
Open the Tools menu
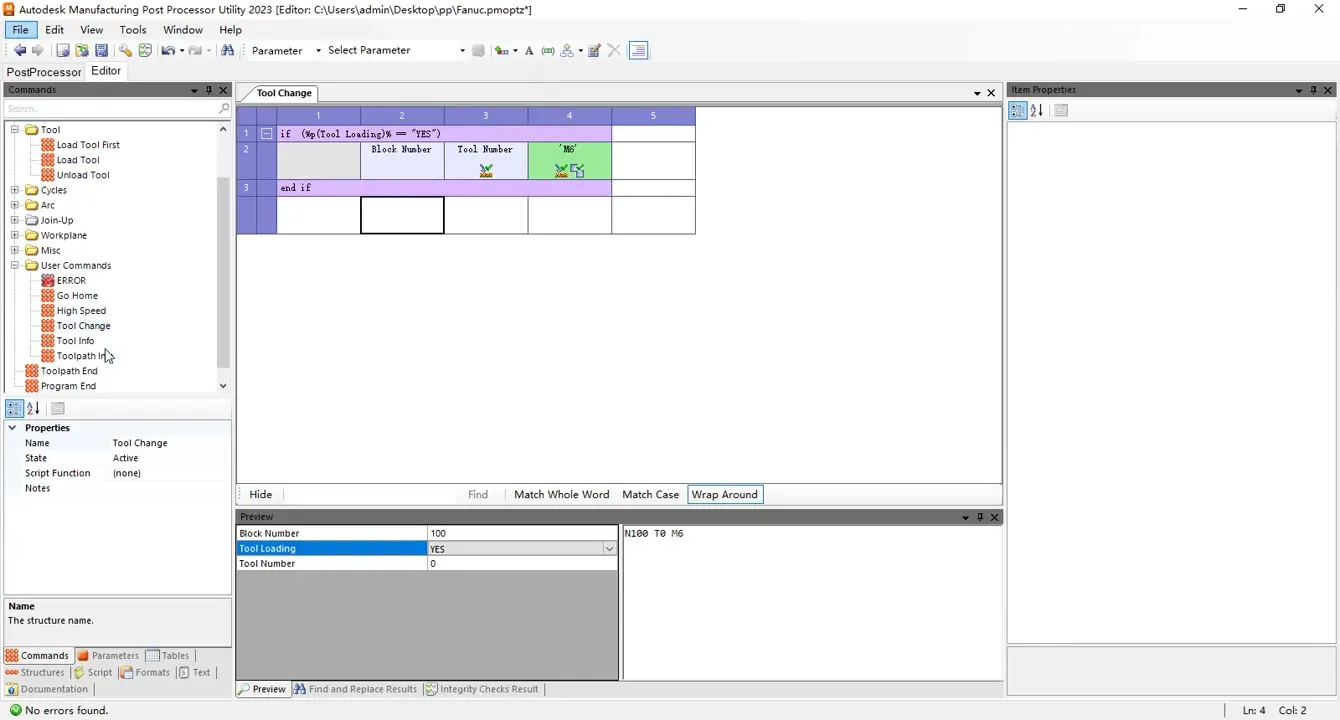click(133, 30)
